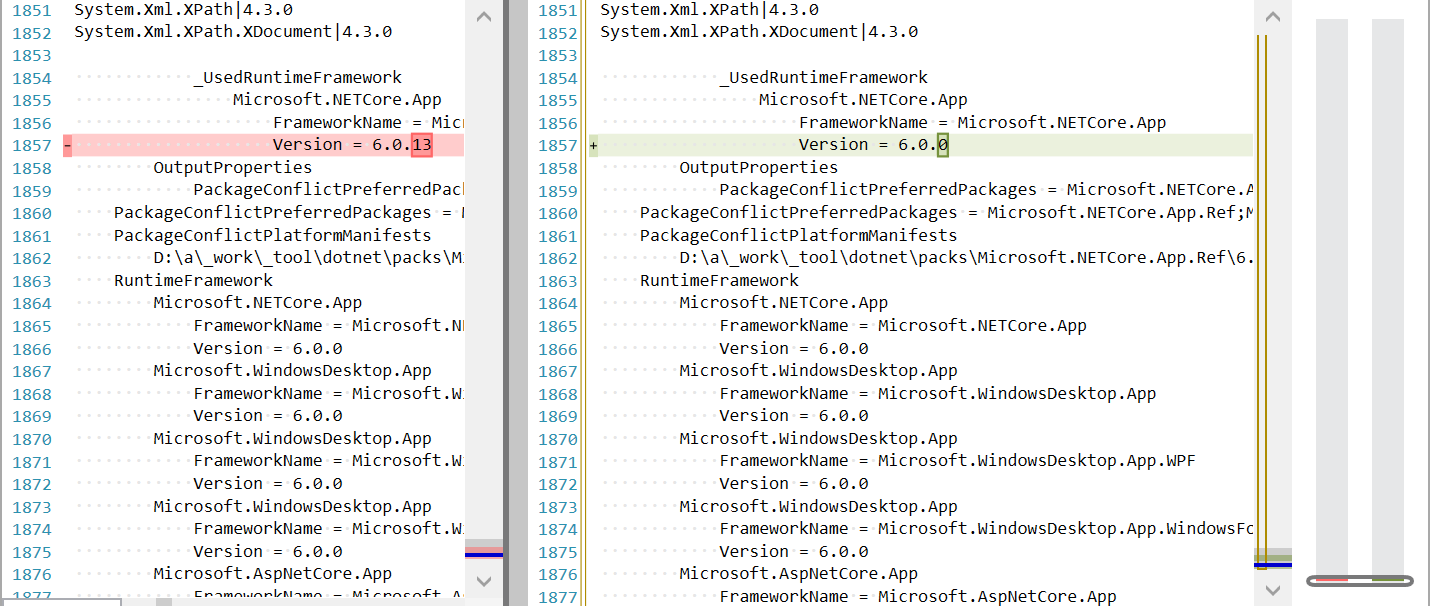Click the up chevron on the right pane scrollbar
The image size is (1430, 606).
point(1272,16)
